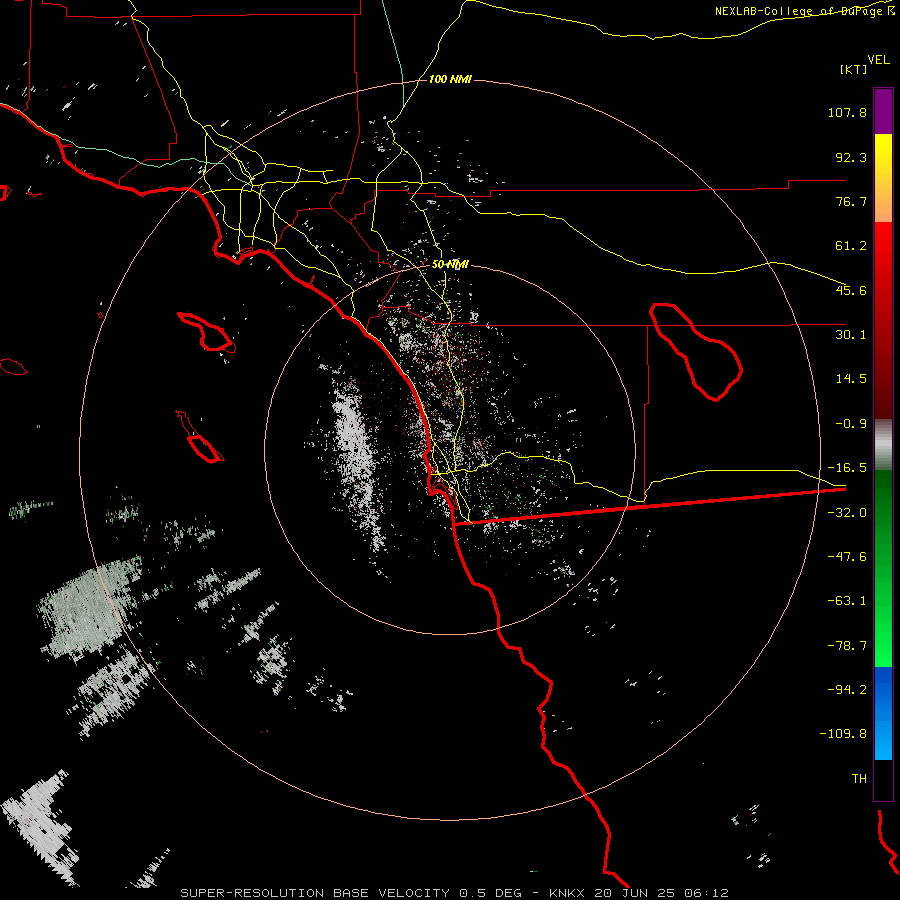Click the SUPER-RESOLUTION BASE VELOCITY caption text
The height and width of the screenshot is (900, 900).
click(x=315, y=893)
